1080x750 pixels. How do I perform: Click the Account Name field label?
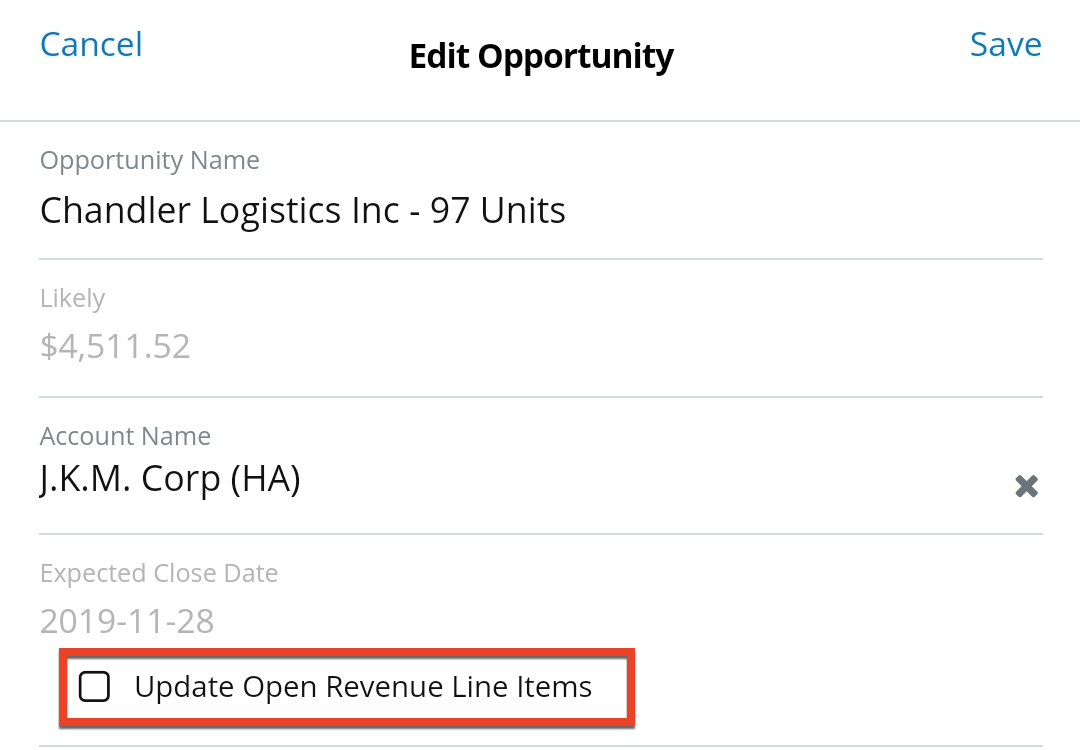[x=125, y=437]
